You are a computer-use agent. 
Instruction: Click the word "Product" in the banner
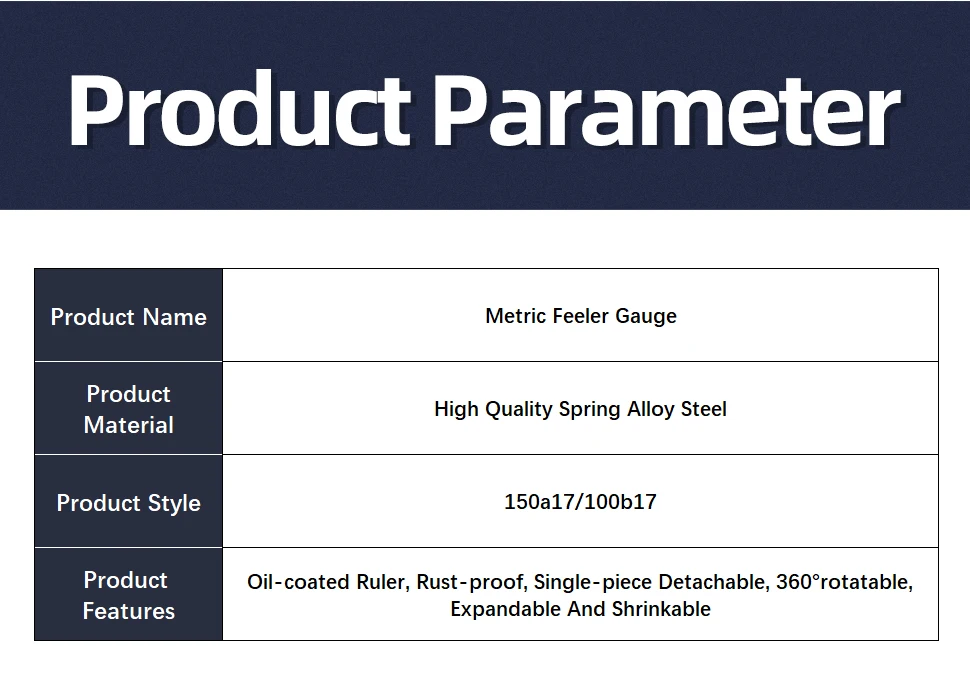(239, 110)
